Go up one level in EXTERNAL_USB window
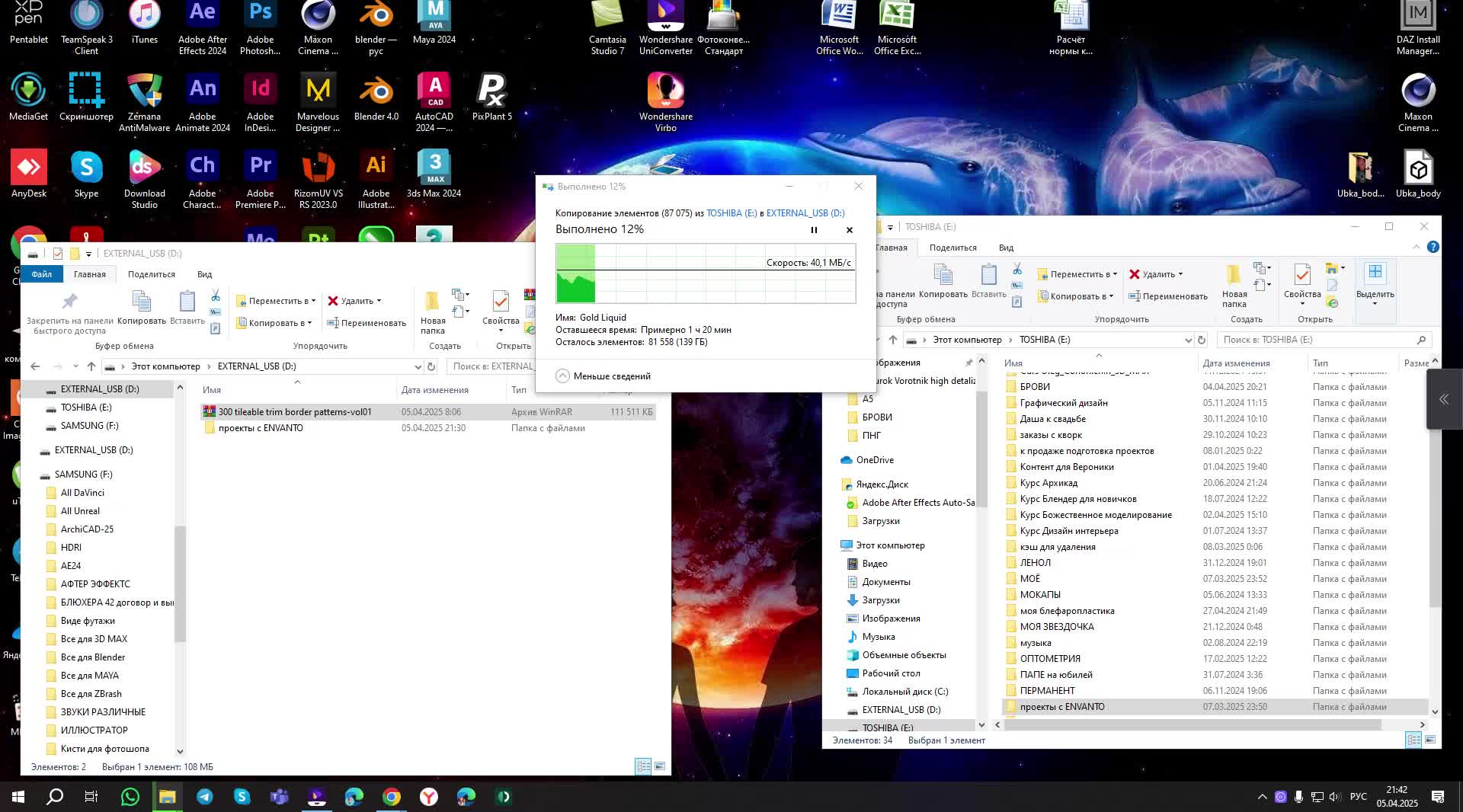This screenshot has width=1463, height=812. (x=91, y=366)
